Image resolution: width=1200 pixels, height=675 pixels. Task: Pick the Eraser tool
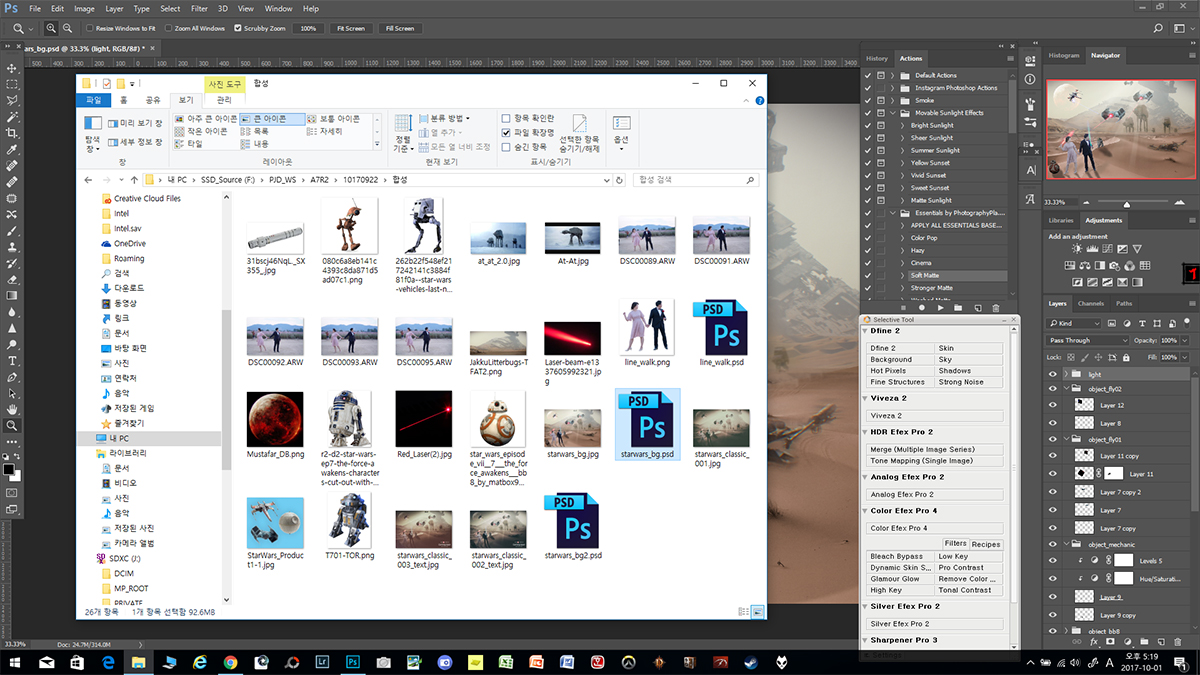12,279
